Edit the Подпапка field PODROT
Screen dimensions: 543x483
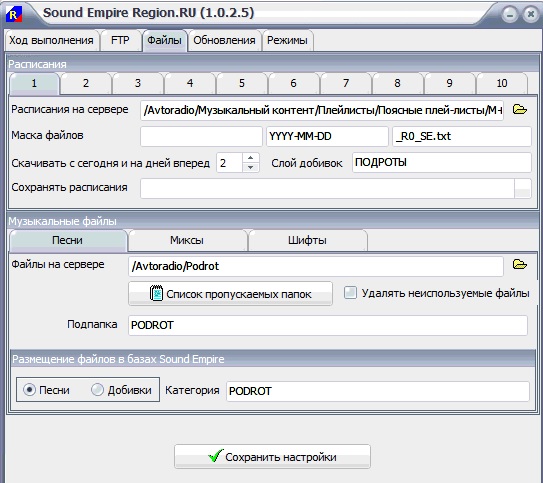click(x=328, y=325)
